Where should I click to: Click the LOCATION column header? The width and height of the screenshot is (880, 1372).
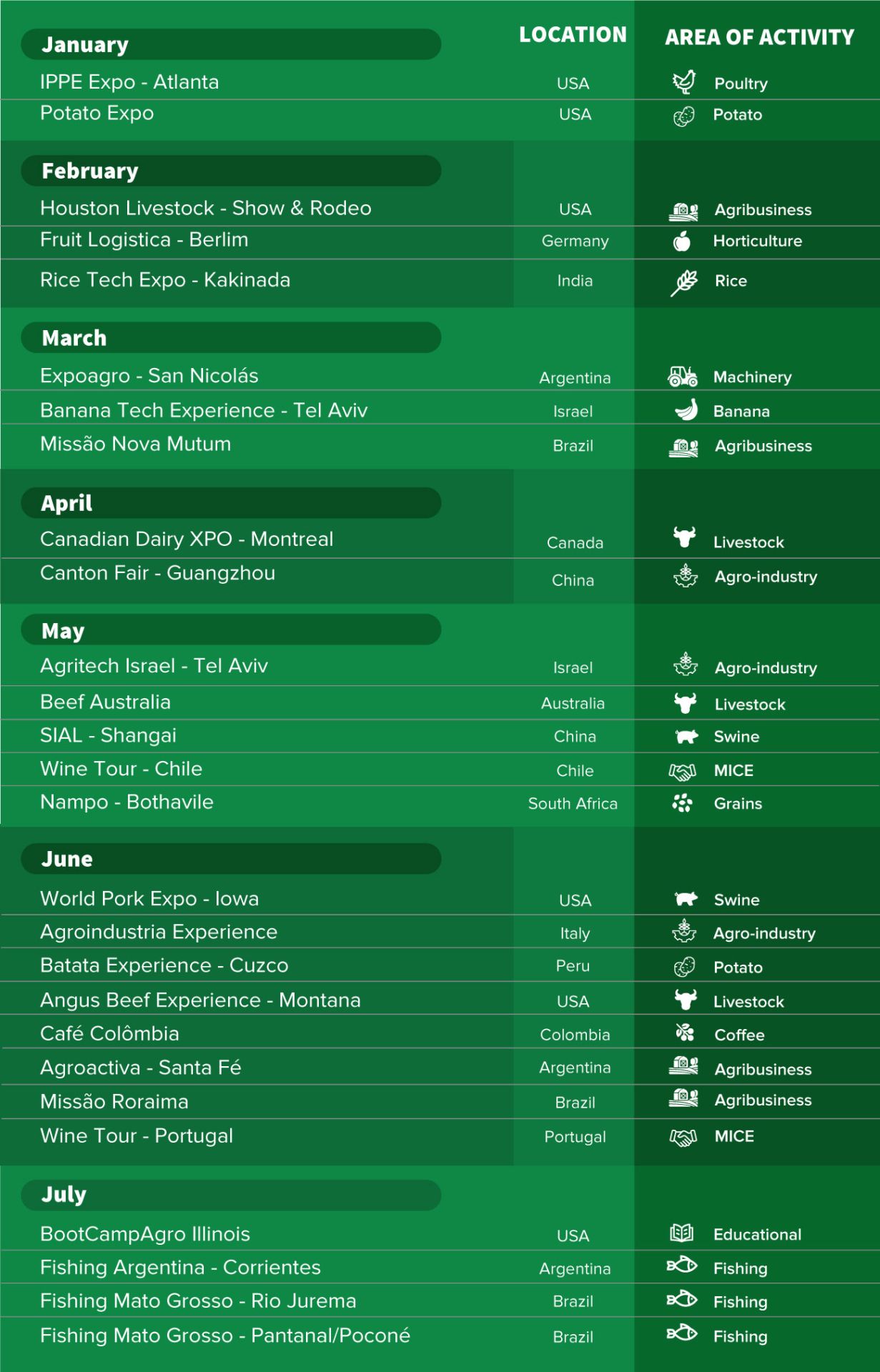573,34
